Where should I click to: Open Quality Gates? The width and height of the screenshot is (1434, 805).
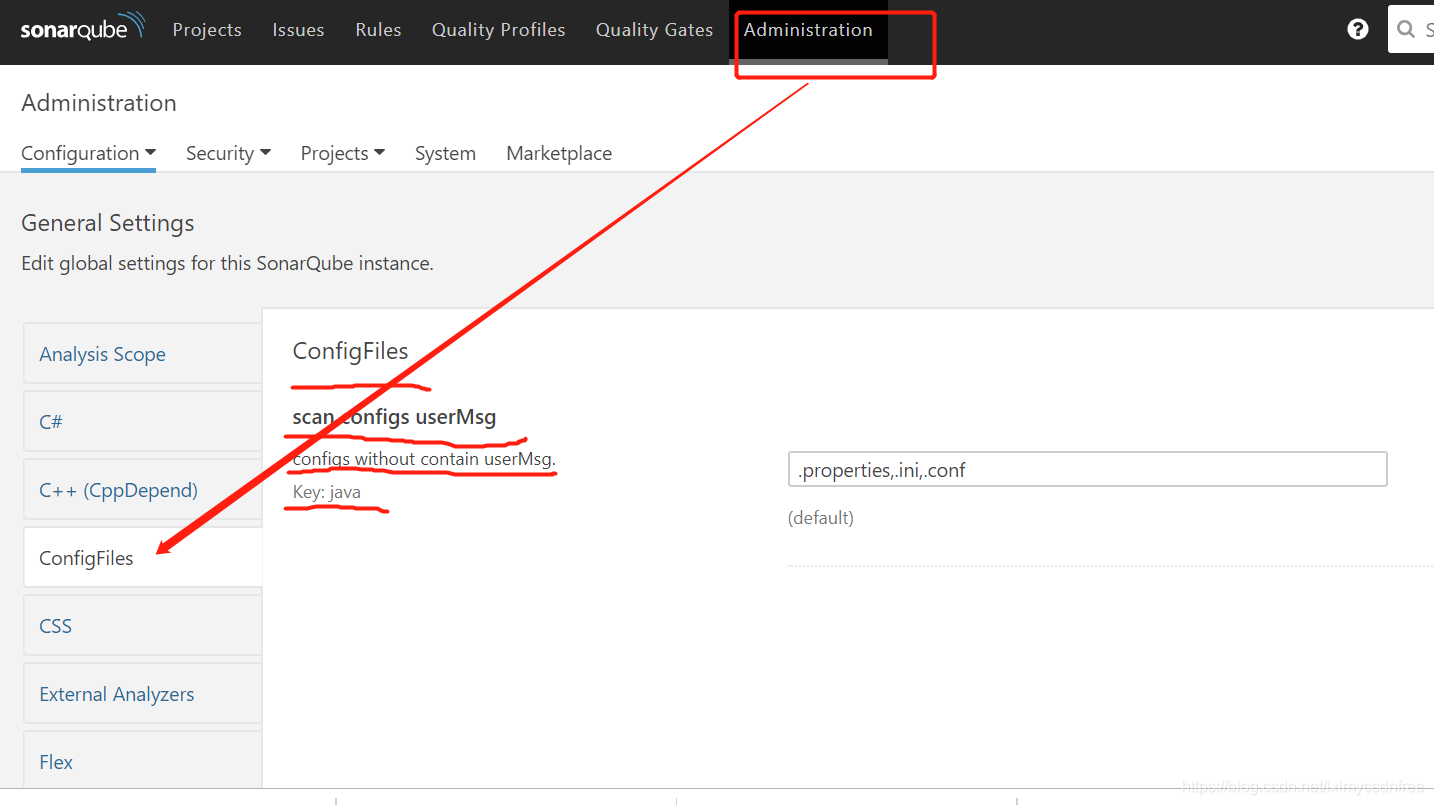point(654,30)
